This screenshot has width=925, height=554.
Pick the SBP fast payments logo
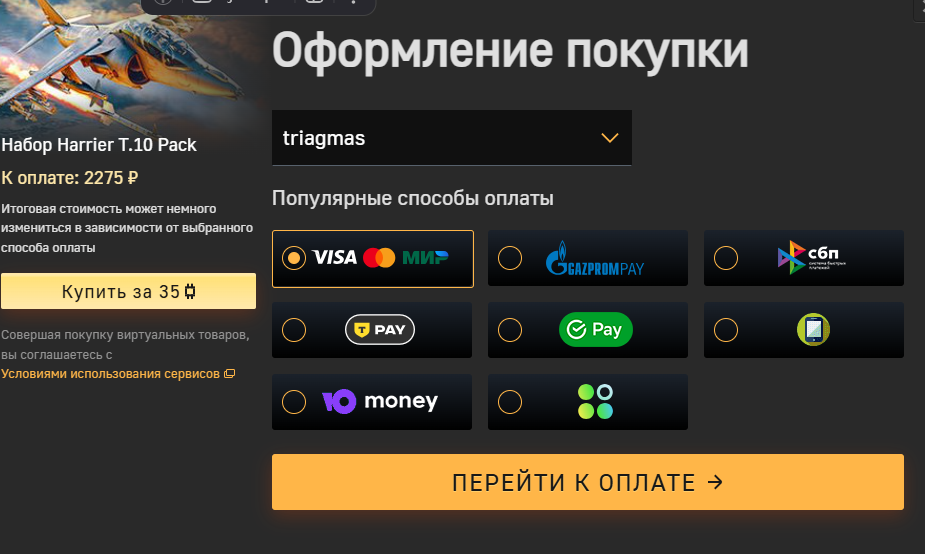[x=811, y=257]
